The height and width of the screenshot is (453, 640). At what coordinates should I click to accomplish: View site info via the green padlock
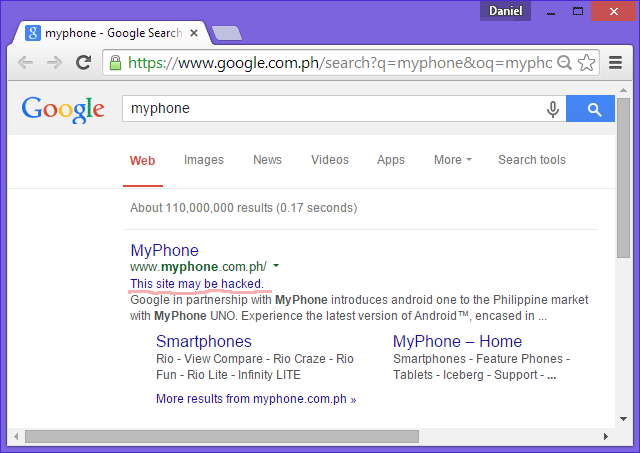coord(116,63)
